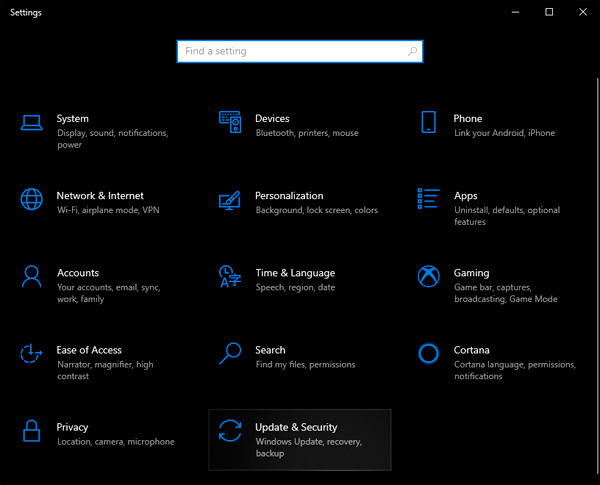The height and width of the screenshot is (485, 600).
Task: Click the Cortana ring icon
Action: (x=429, y=353)
